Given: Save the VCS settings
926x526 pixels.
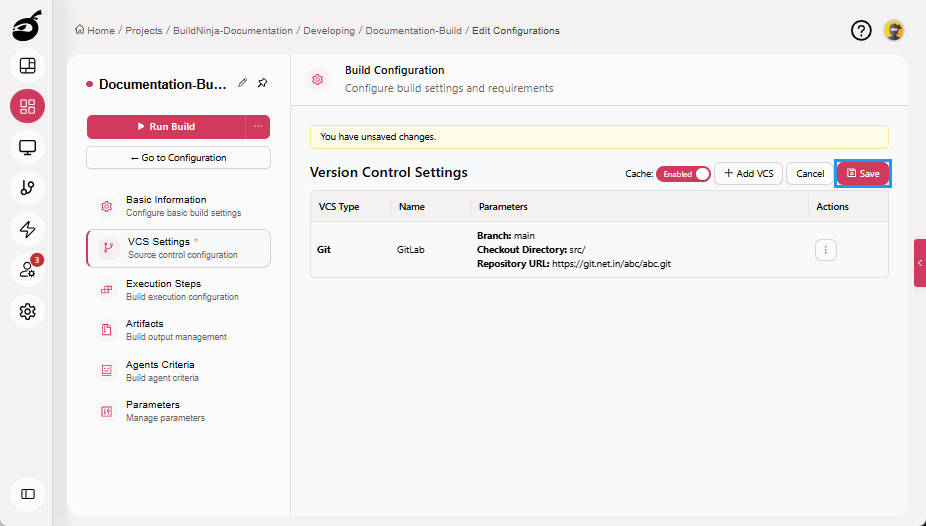Looking at the screenshot, I should pyautogui.click(x=863, y=174).
